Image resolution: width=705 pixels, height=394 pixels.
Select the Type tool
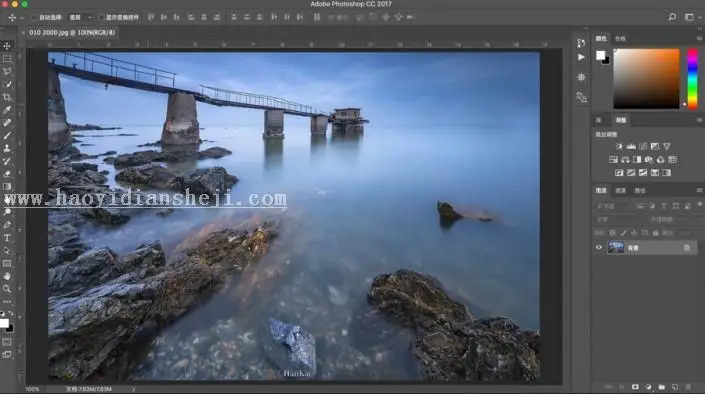pyautogui.click(x=7, y=238)
